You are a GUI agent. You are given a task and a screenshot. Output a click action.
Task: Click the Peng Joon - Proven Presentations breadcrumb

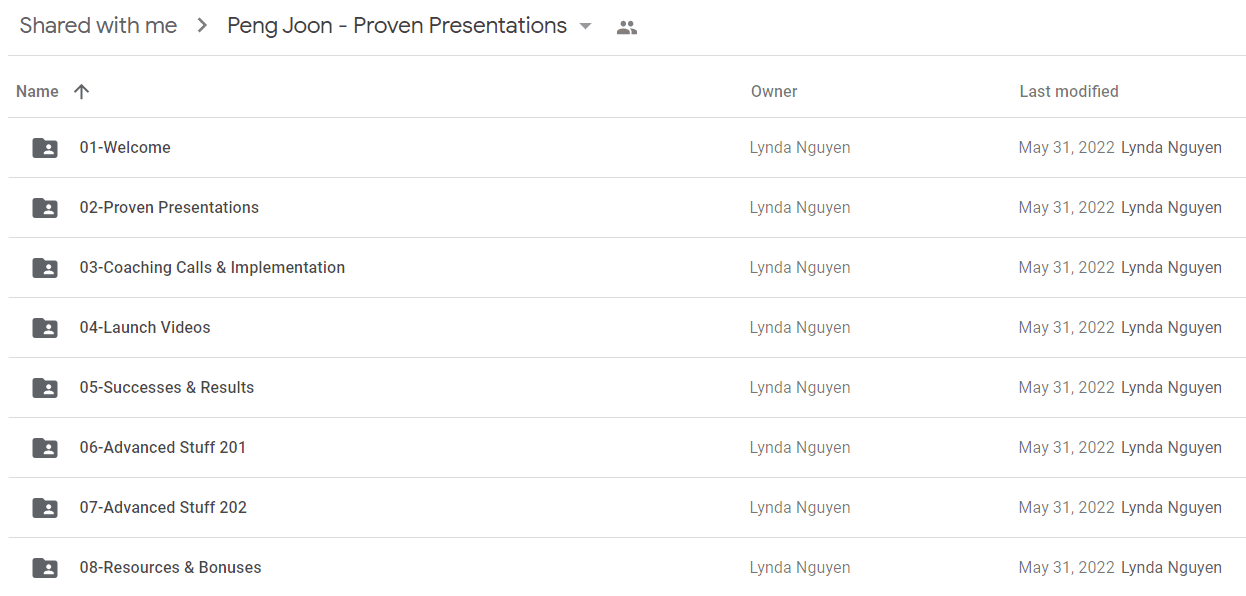397,26
